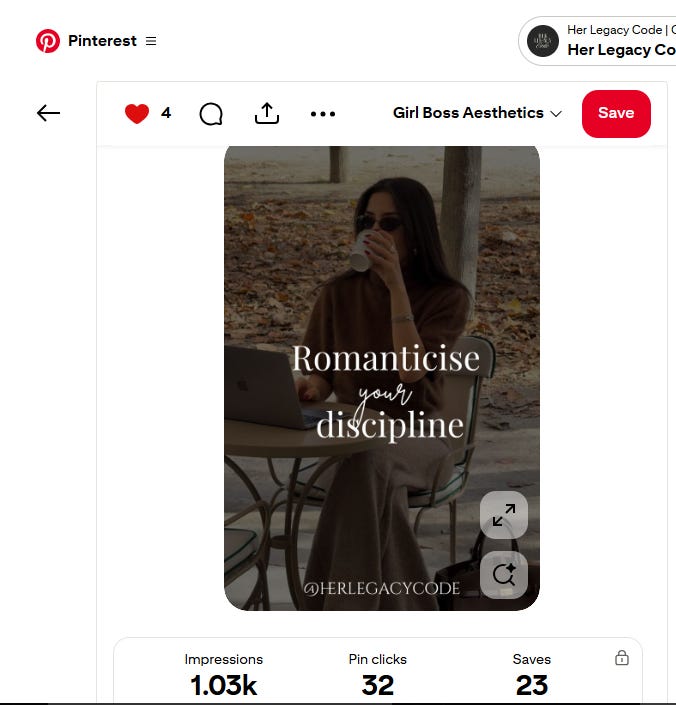Select the Pin clicks 32 stat
The height and width of the screenshot is (705, 676).
[378, 675]
